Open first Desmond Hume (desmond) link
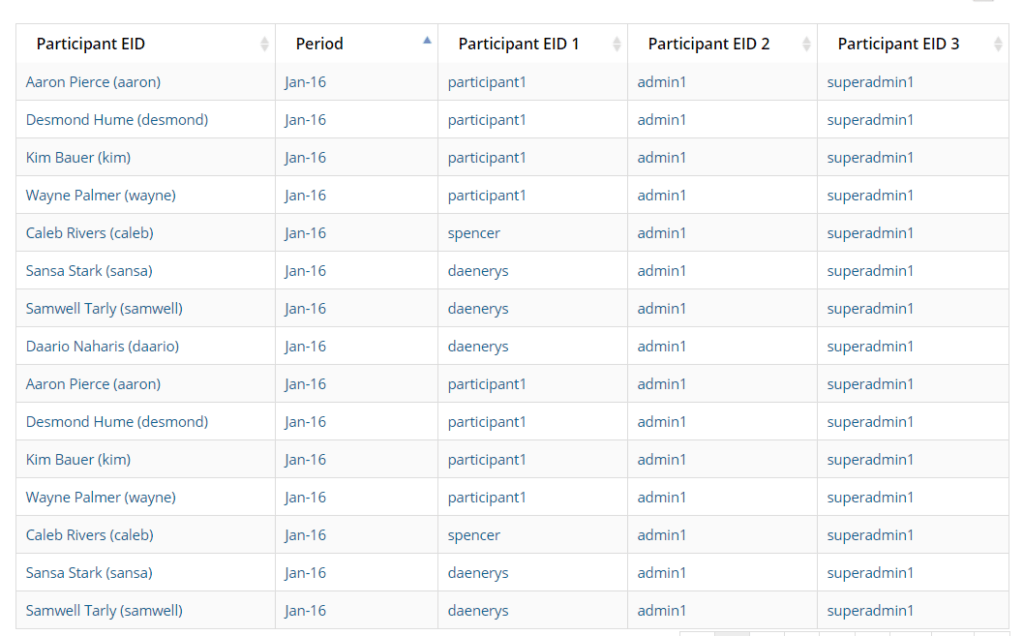1024x636 pixels. click(x=117, y=120)
